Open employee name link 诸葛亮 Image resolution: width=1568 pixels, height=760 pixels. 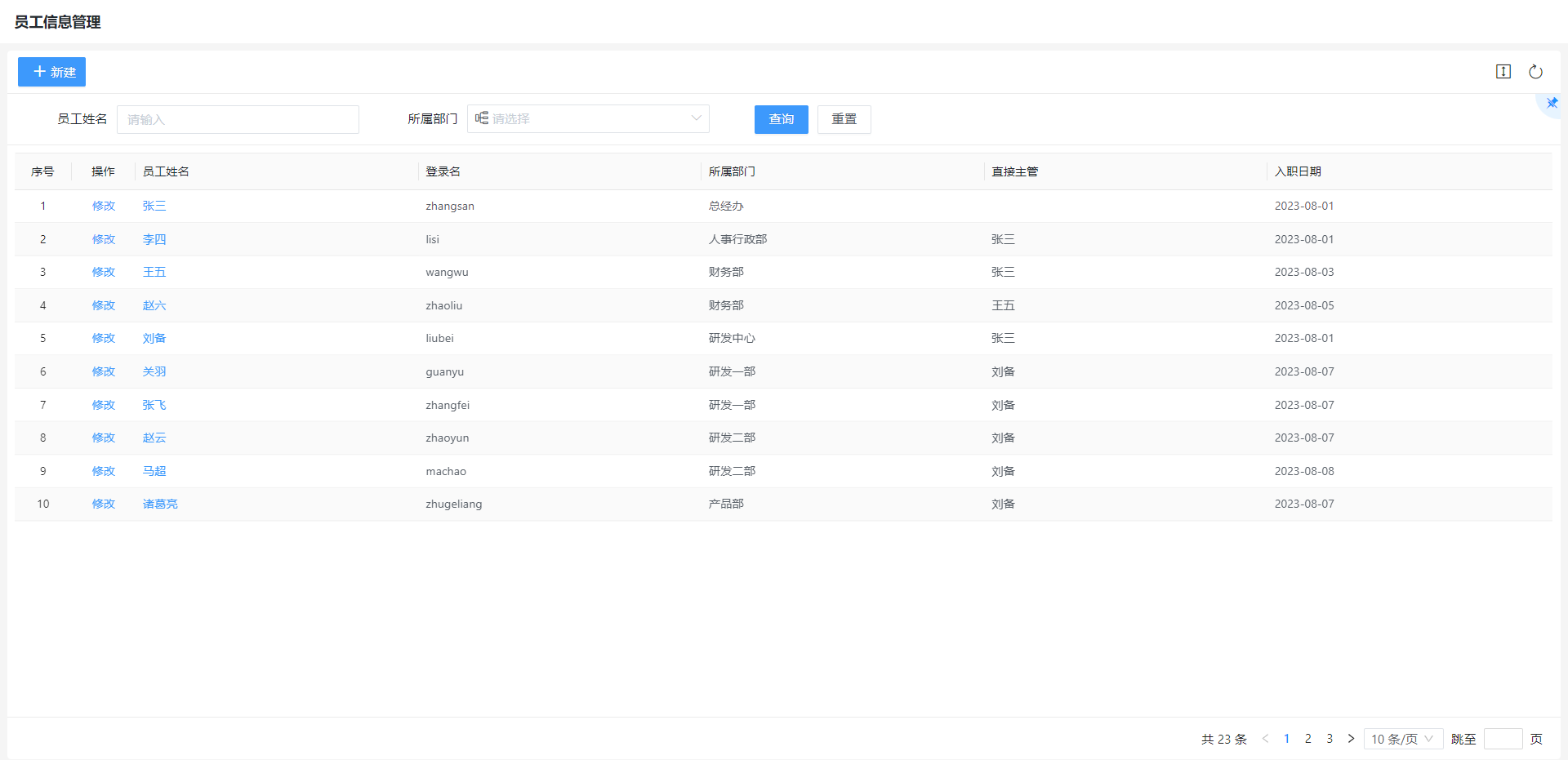tap(160, 504)
